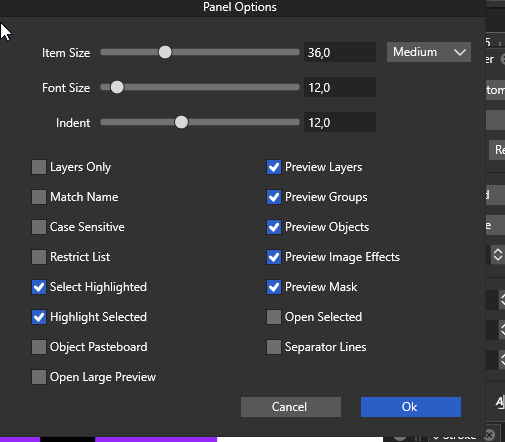Turn off Preview Mask checkbox
This screenshot has width=505, height=442.
(x=274, y=287)
